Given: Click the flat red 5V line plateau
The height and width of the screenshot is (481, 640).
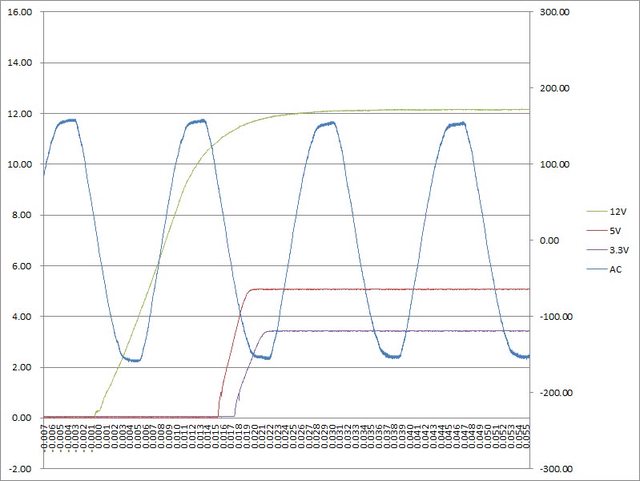Looking at the screenshot, I should [x=400, y=289].
